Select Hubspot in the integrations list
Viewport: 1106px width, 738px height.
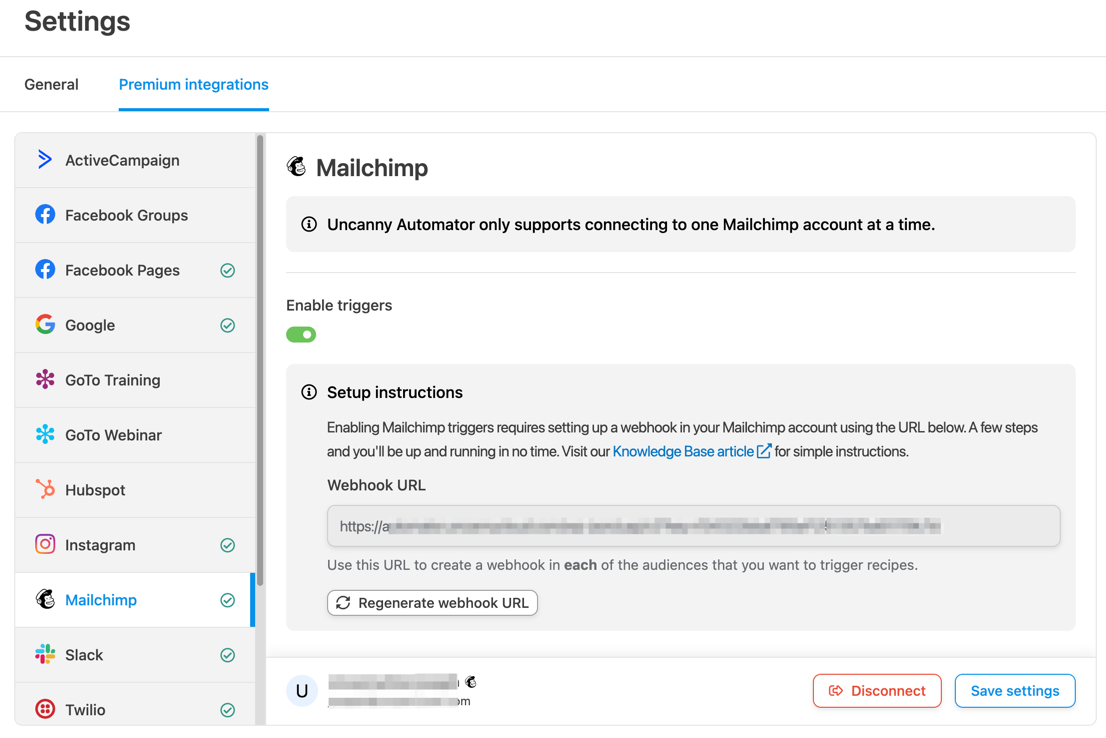[135, 490]
